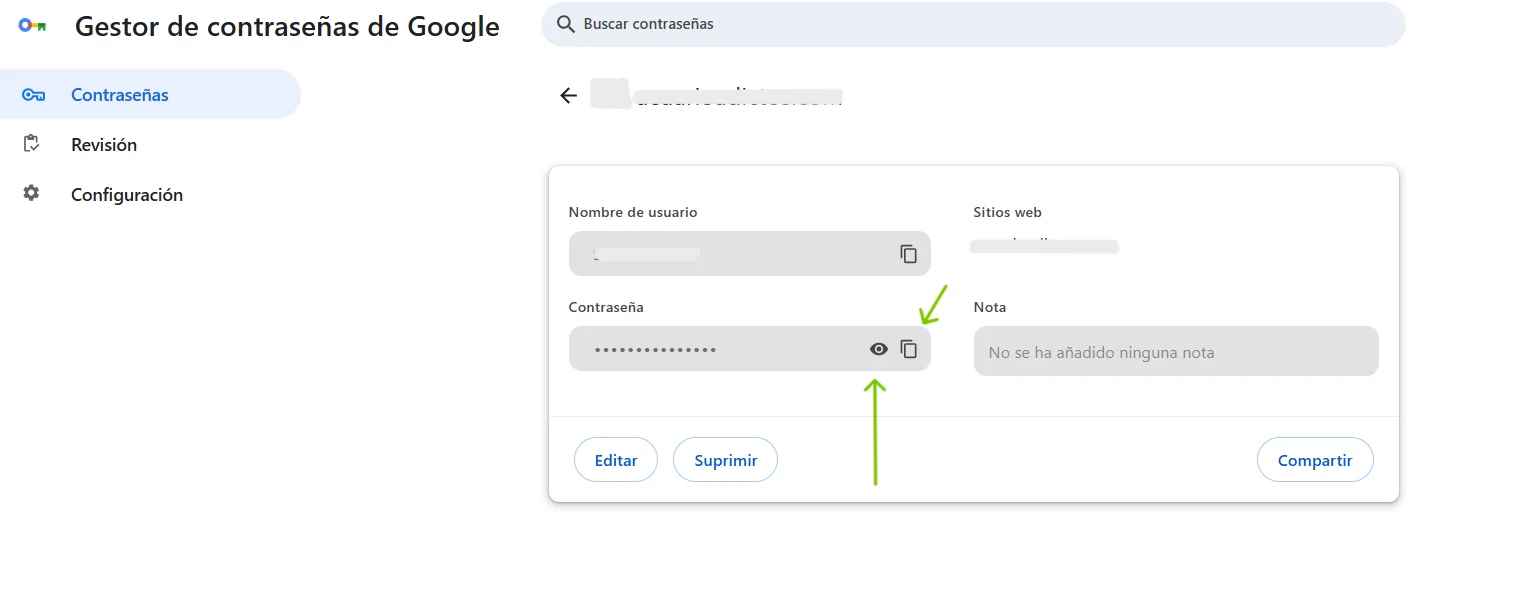This screenshot has width=1534, height=614.
Task: Click the Nombre de usuario label
Action: point(633,212)
